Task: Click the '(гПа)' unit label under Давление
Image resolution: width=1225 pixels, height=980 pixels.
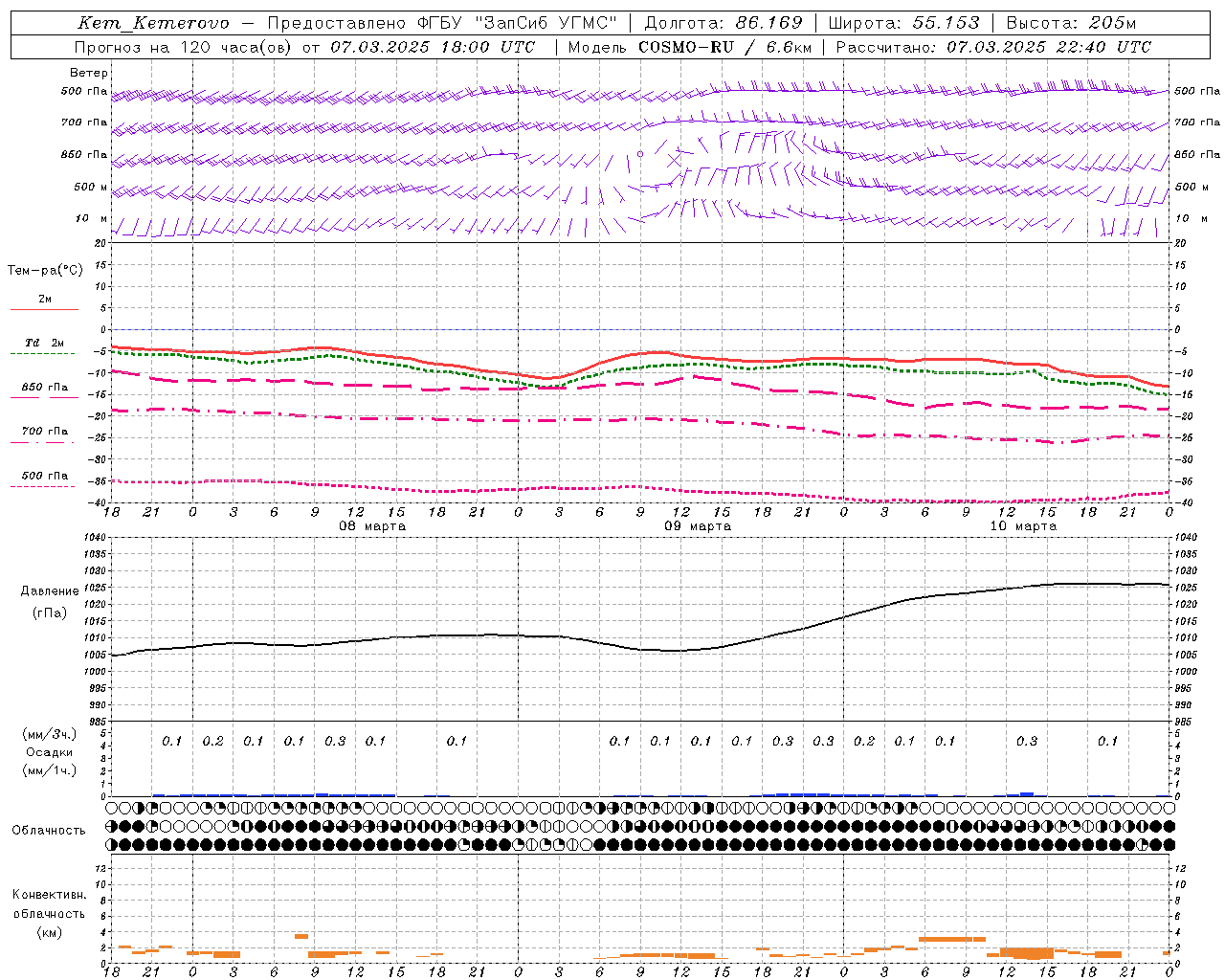Action: 50,612
